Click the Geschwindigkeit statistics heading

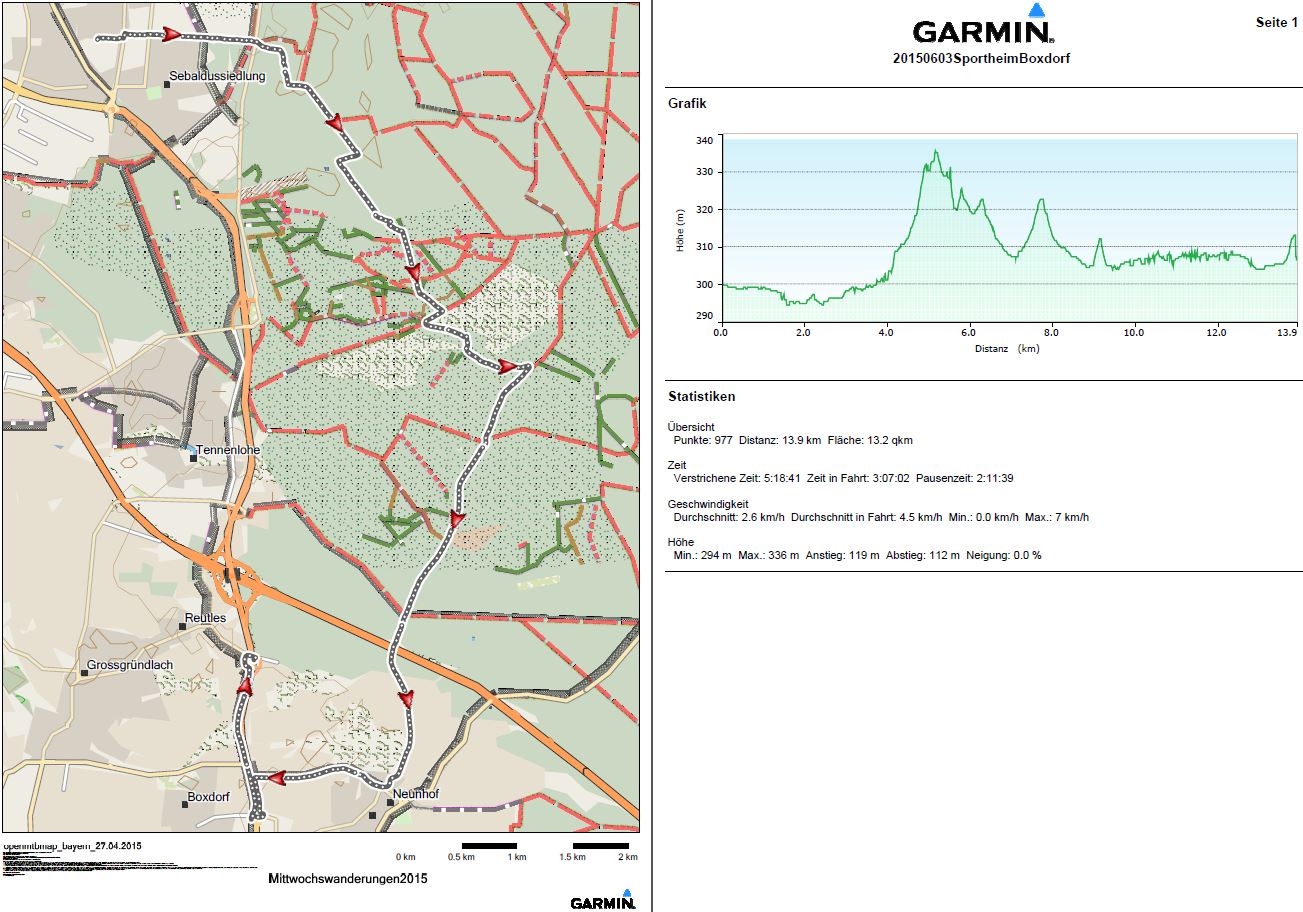pos(708,504)
